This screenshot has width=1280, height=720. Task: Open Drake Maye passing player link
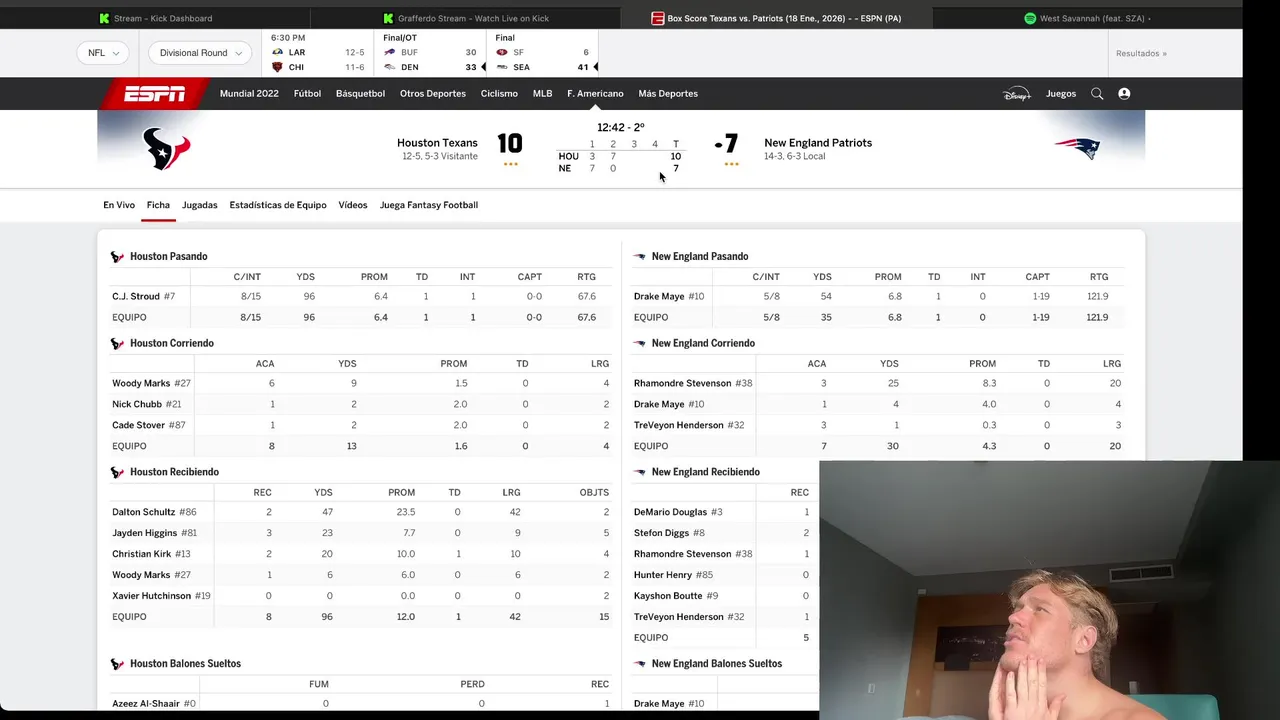pos(659,297)
